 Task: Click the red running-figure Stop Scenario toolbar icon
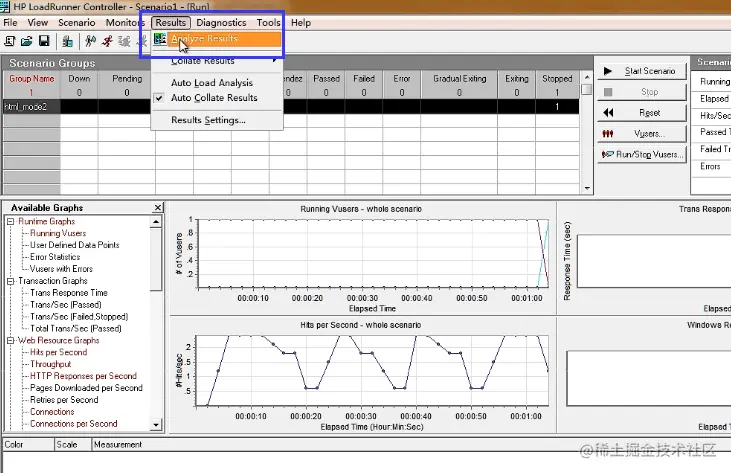tap(107, 41)
